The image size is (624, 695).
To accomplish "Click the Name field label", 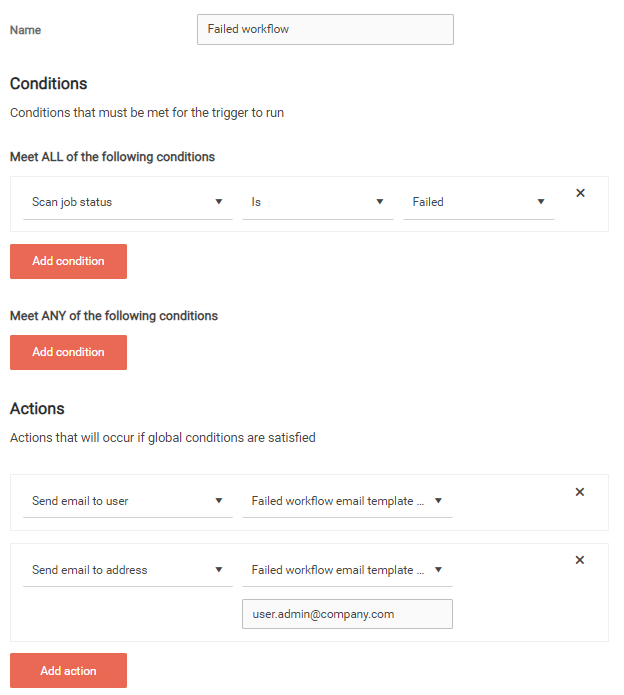I will click(26, 30).
